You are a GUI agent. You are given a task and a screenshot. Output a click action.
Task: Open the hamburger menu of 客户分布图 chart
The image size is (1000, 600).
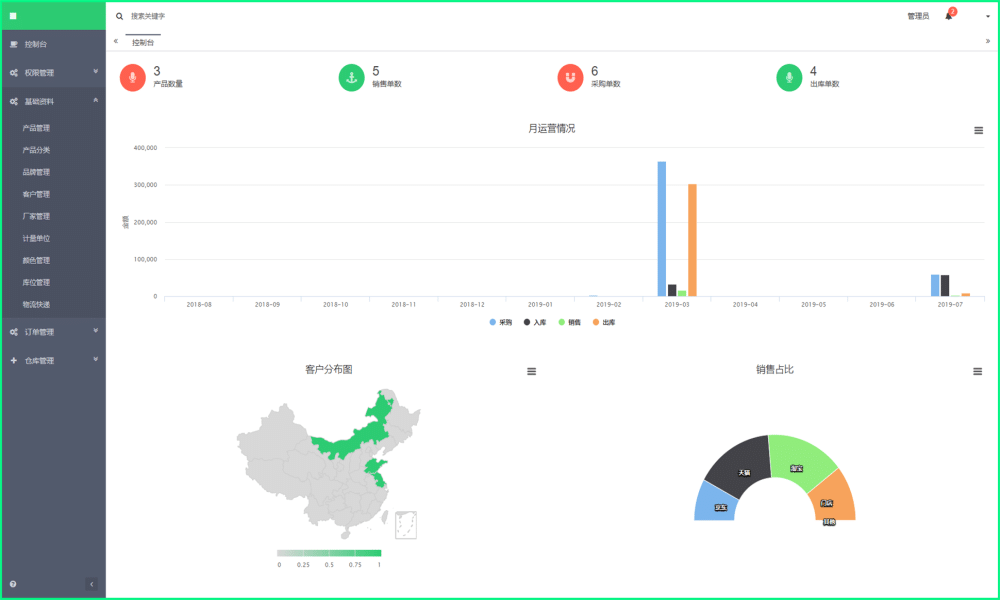pos(531,372)
